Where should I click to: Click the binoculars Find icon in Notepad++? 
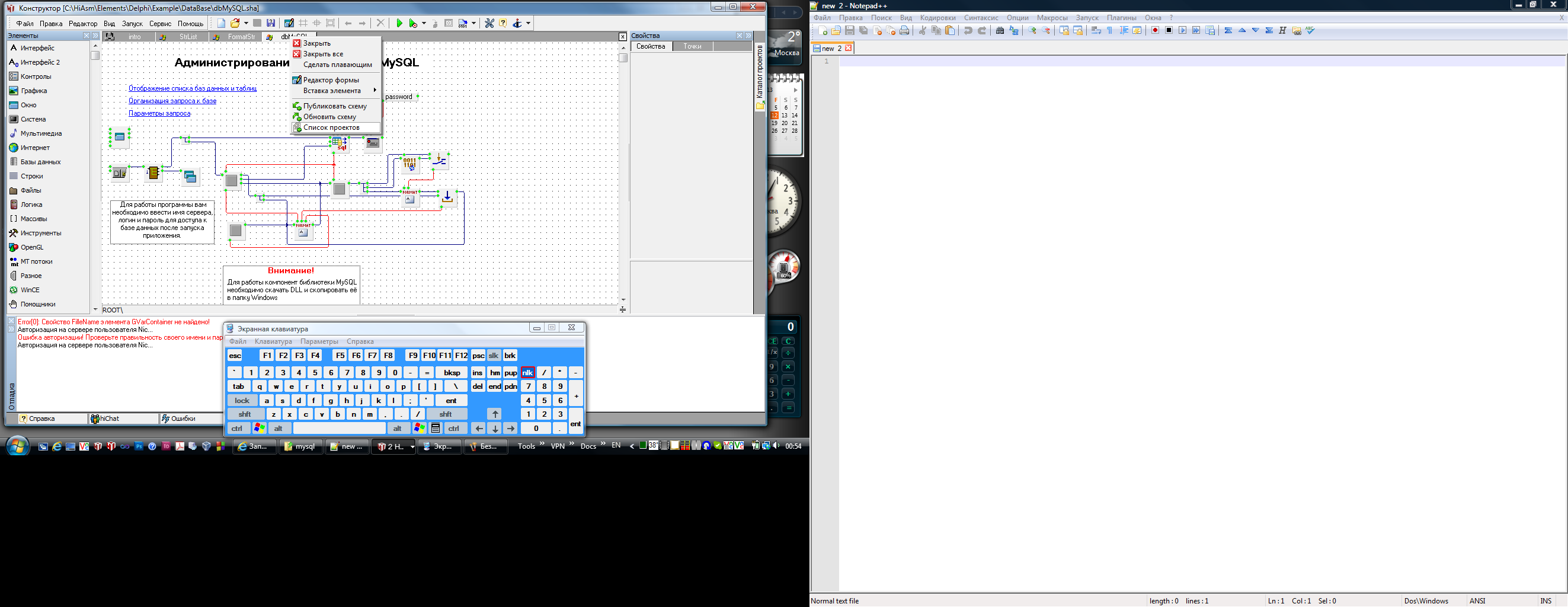click(1000, 30)
